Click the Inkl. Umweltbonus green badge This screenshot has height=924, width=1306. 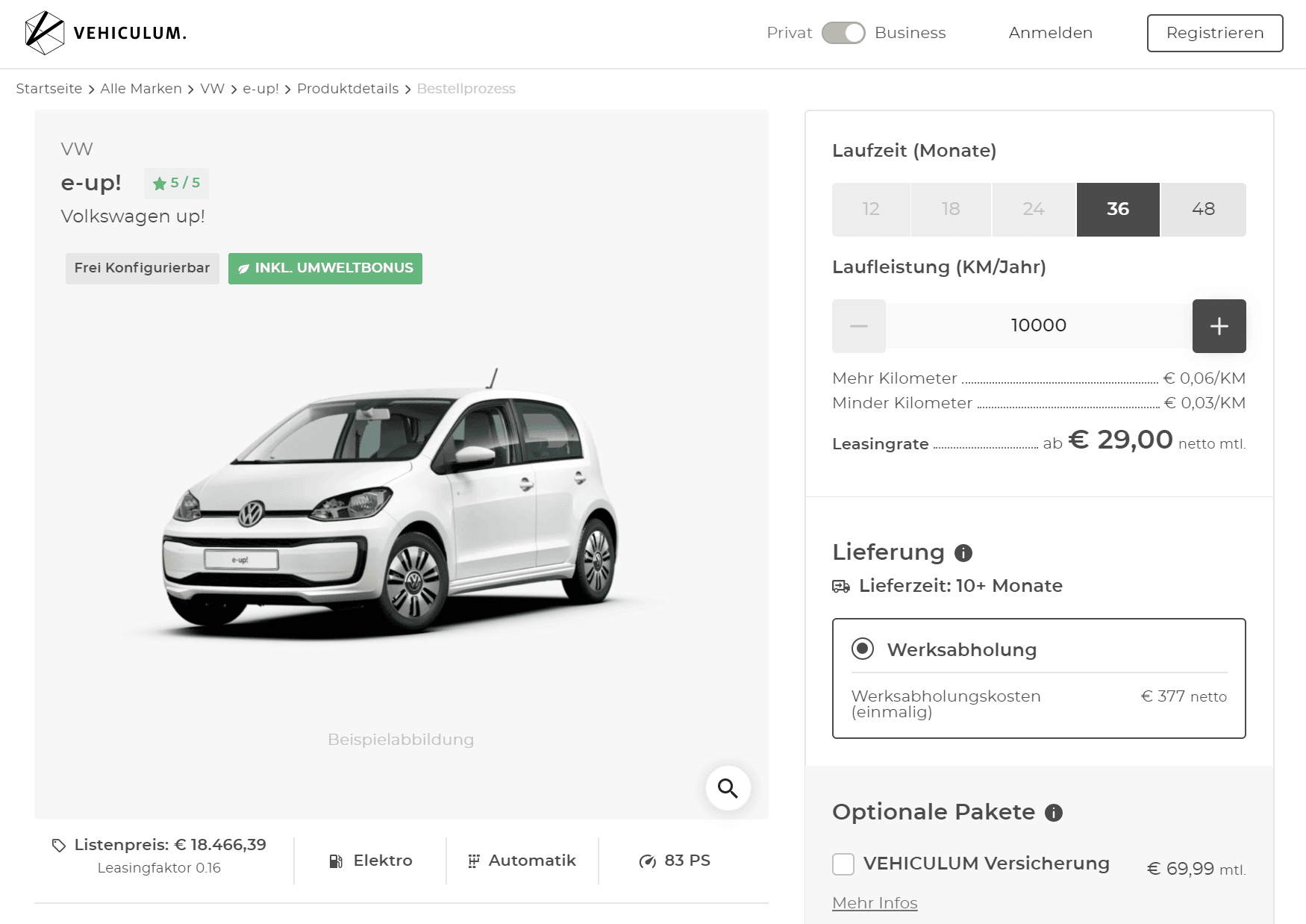[x=325, y=268]
